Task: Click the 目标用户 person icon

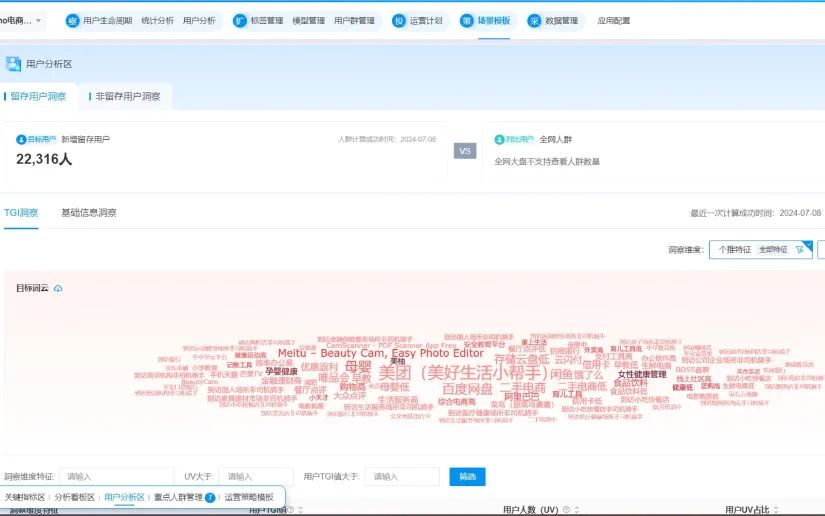Action: click(x=21, y=139)
